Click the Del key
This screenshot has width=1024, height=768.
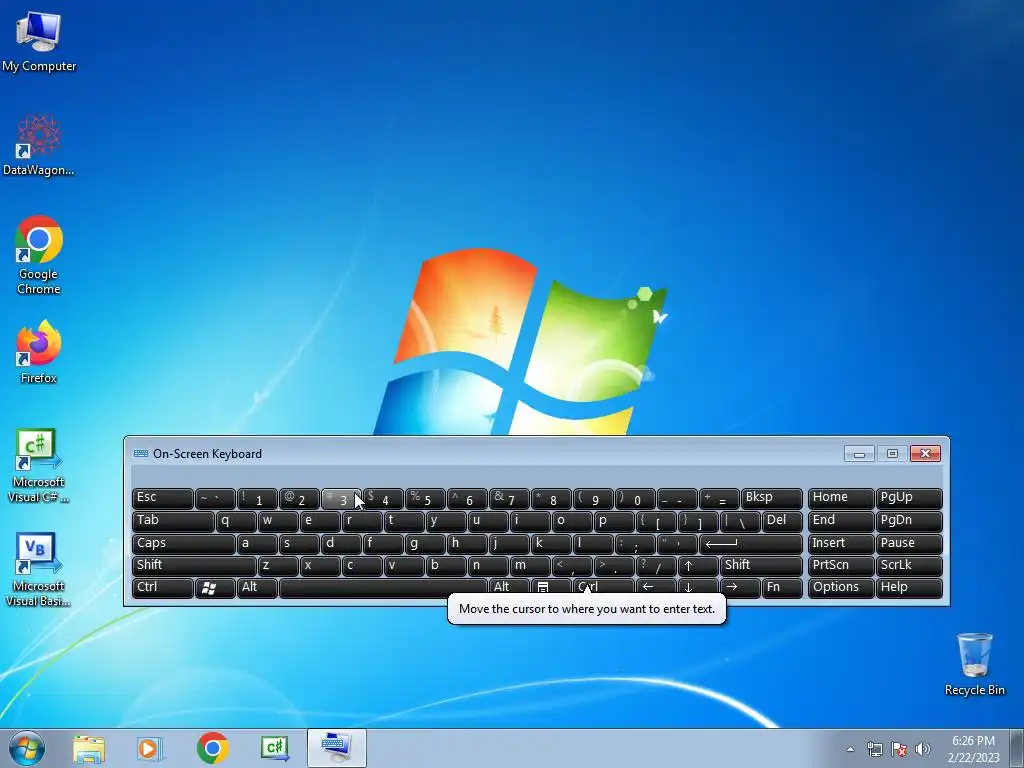click(782, 521)
